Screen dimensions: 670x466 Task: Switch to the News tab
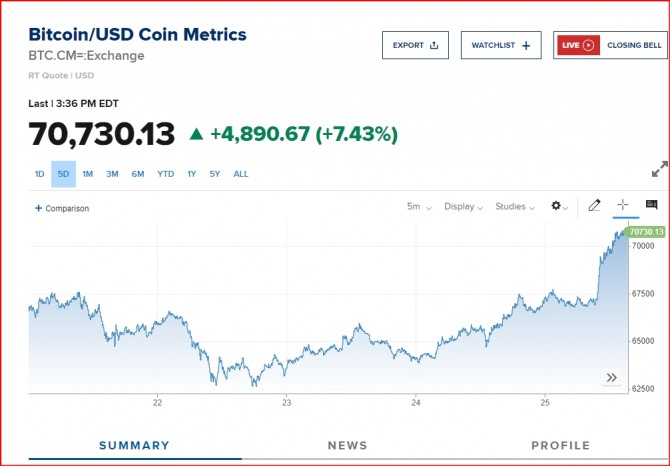pos(347,445)
